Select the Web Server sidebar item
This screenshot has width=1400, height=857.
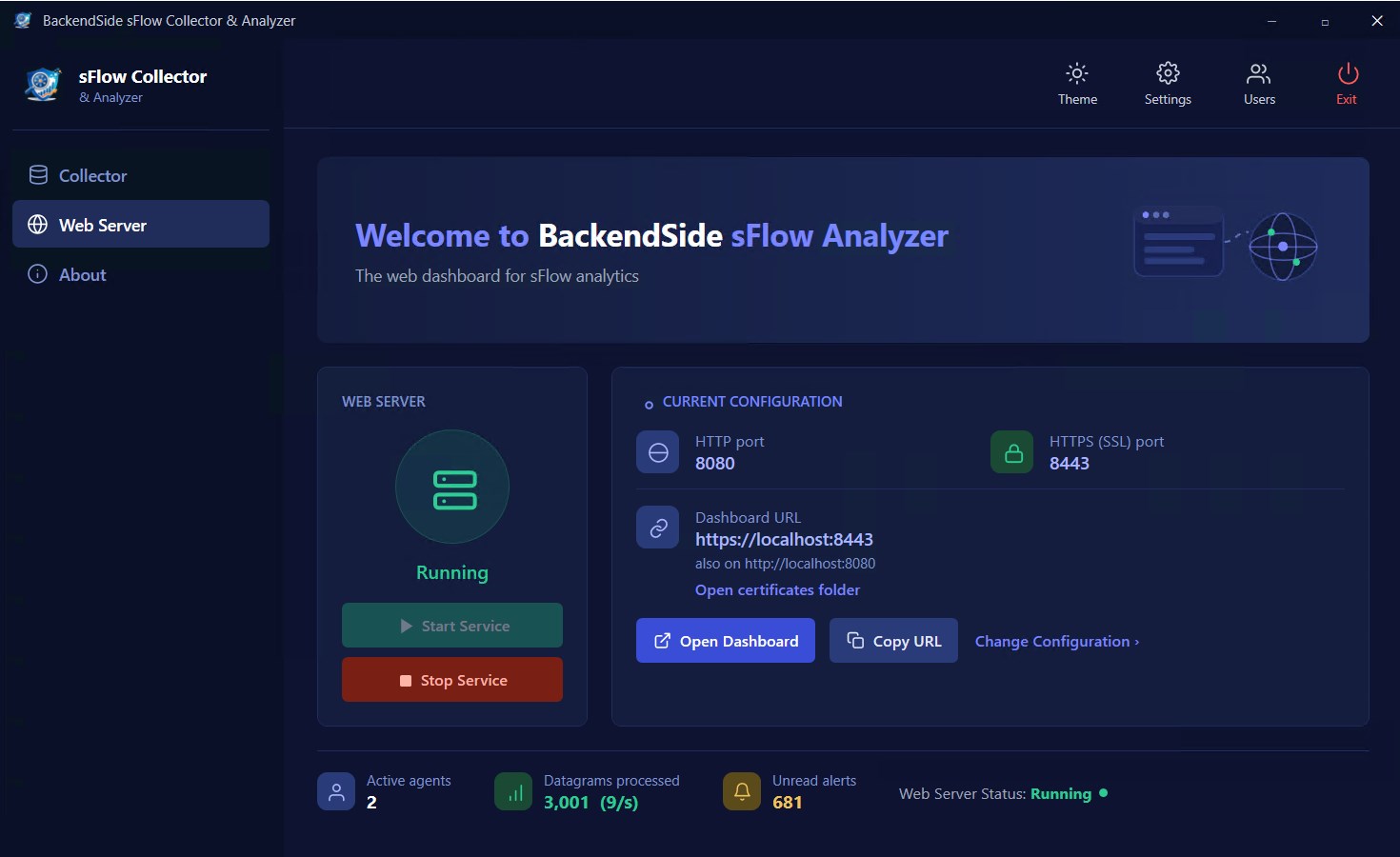pyautogui.click(x=141, y=224)
